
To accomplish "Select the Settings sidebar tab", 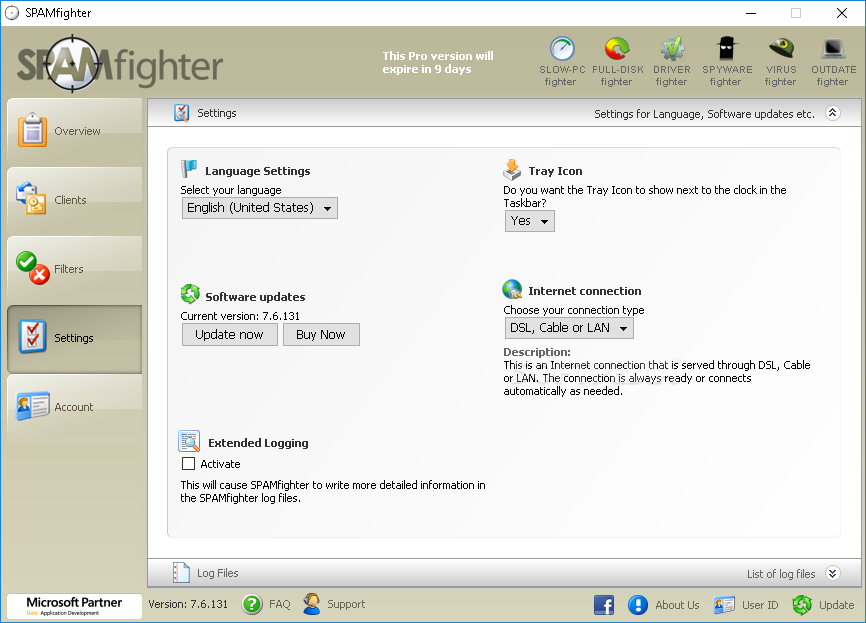I will click(75, 338).
